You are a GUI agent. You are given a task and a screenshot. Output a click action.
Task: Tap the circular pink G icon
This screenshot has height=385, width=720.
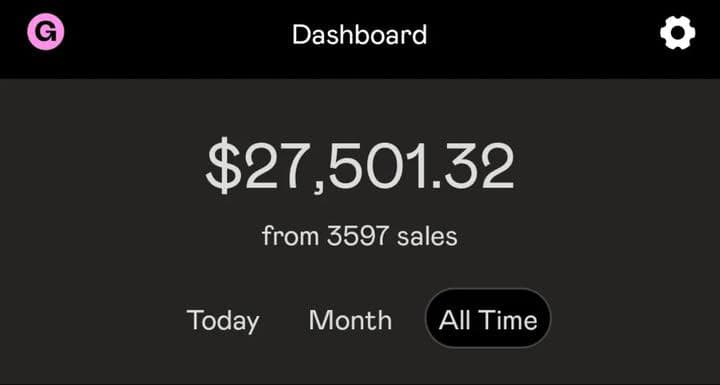(45, 31)
